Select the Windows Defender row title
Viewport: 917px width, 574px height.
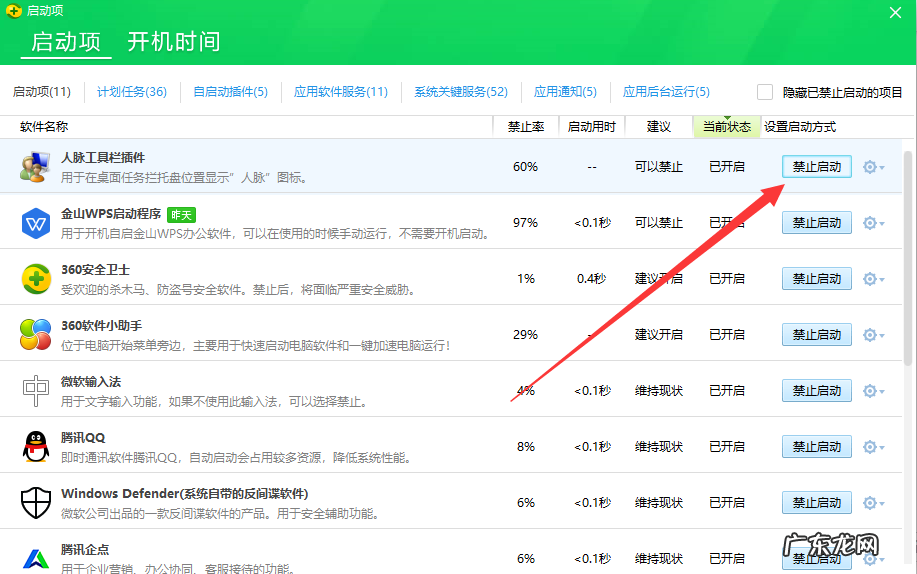pyautogui.click(x=185, y=494)
